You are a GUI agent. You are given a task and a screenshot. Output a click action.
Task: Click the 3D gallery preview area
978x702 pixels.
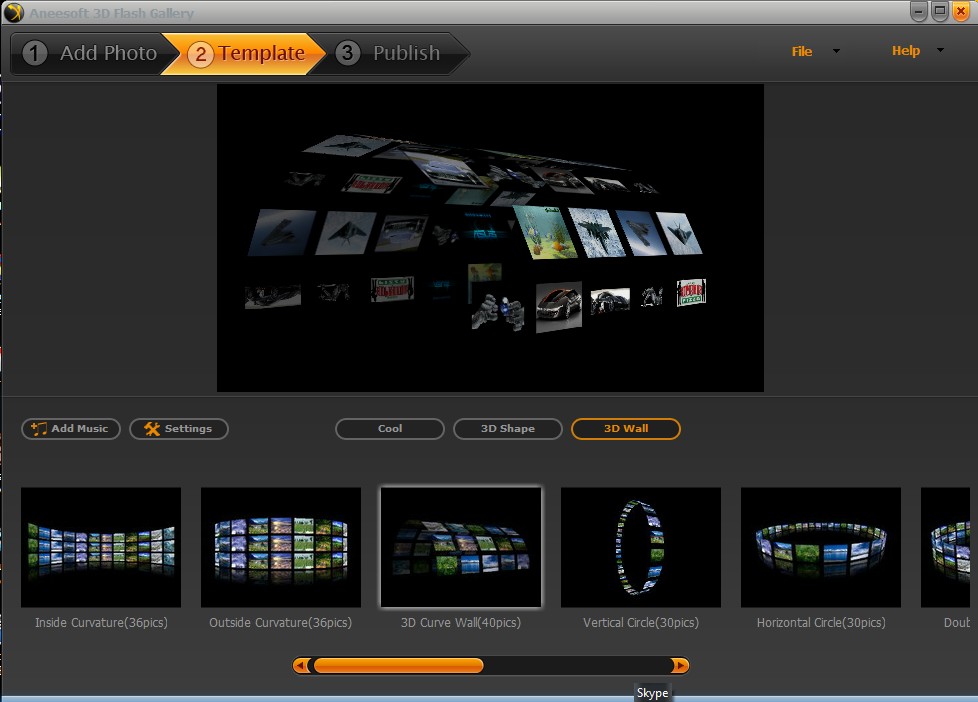[490, 238]
